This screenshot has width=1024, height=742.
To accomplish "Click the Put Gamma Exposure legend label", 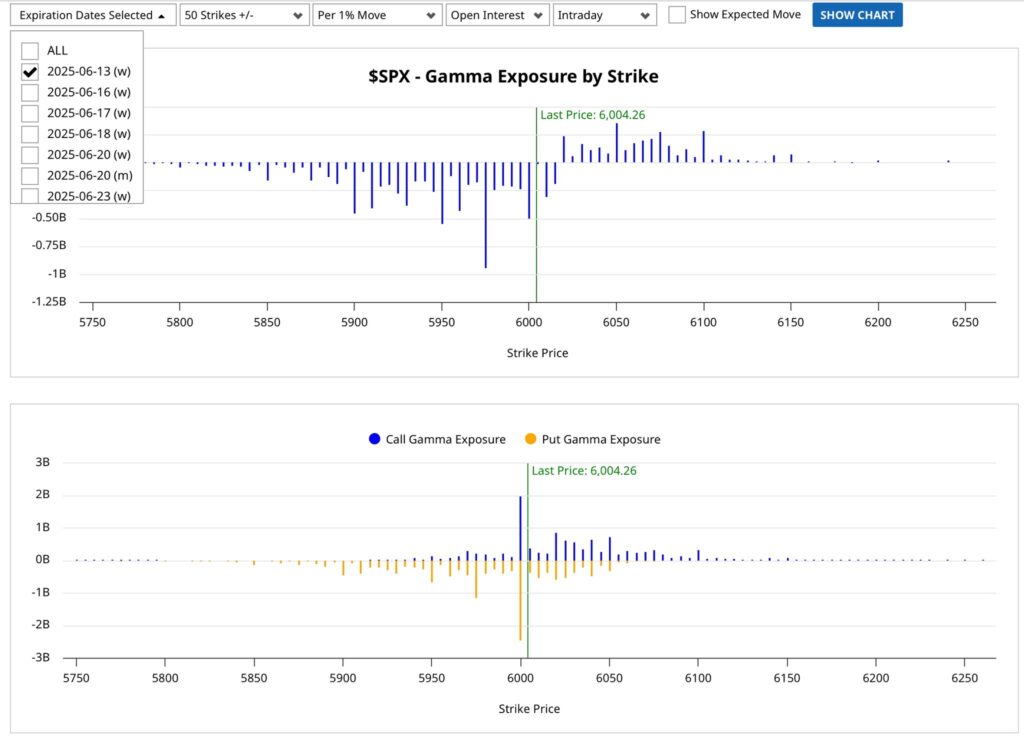I will pos(600,439).
